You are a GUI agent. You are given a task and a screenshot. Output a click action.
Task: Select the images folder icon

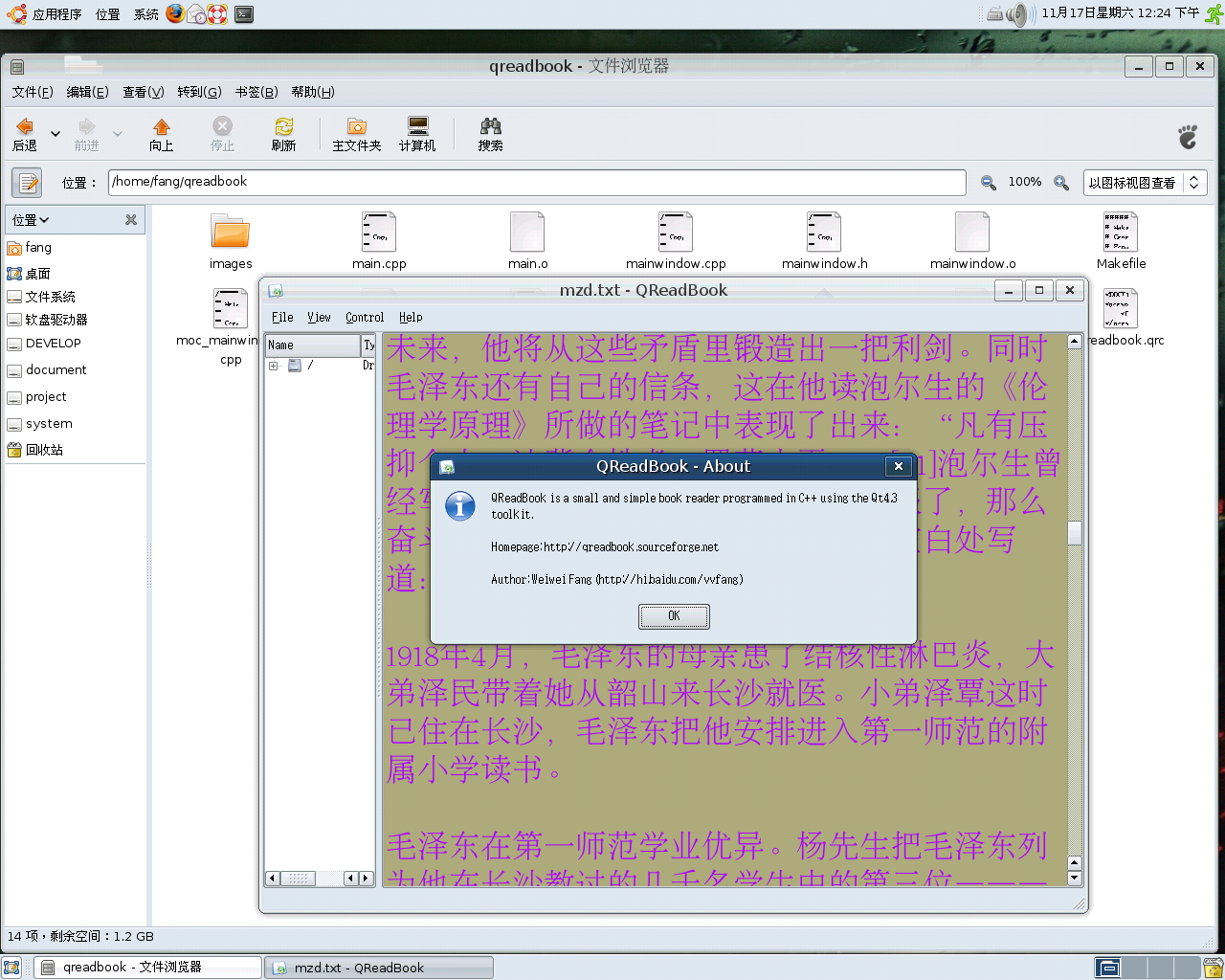pos(231,232)
